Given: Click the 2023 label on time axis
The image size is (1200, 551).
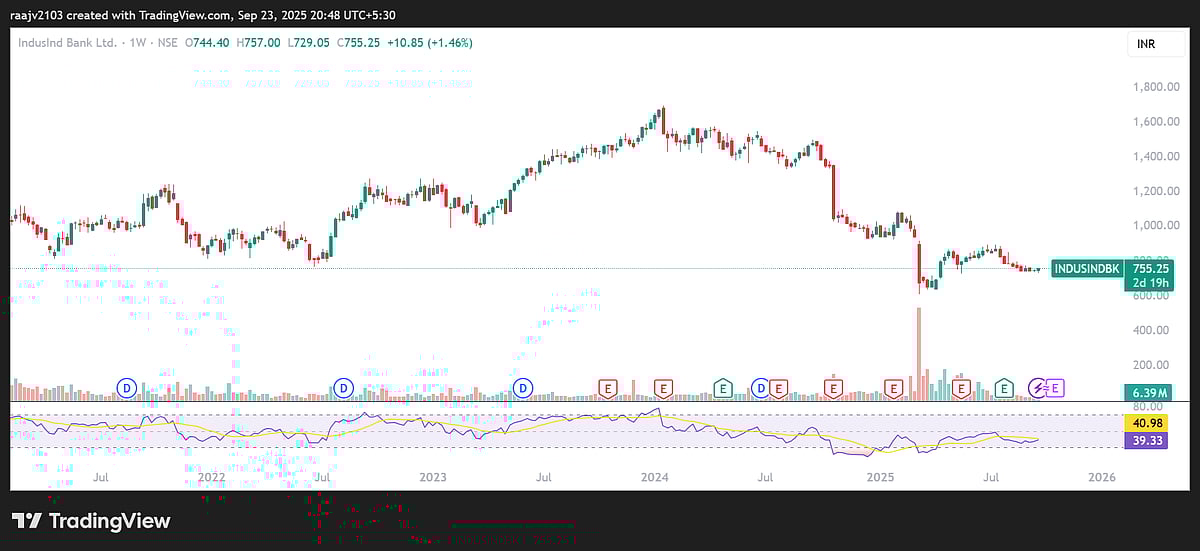Looking at the screenshot, I should tap(433, 477).
